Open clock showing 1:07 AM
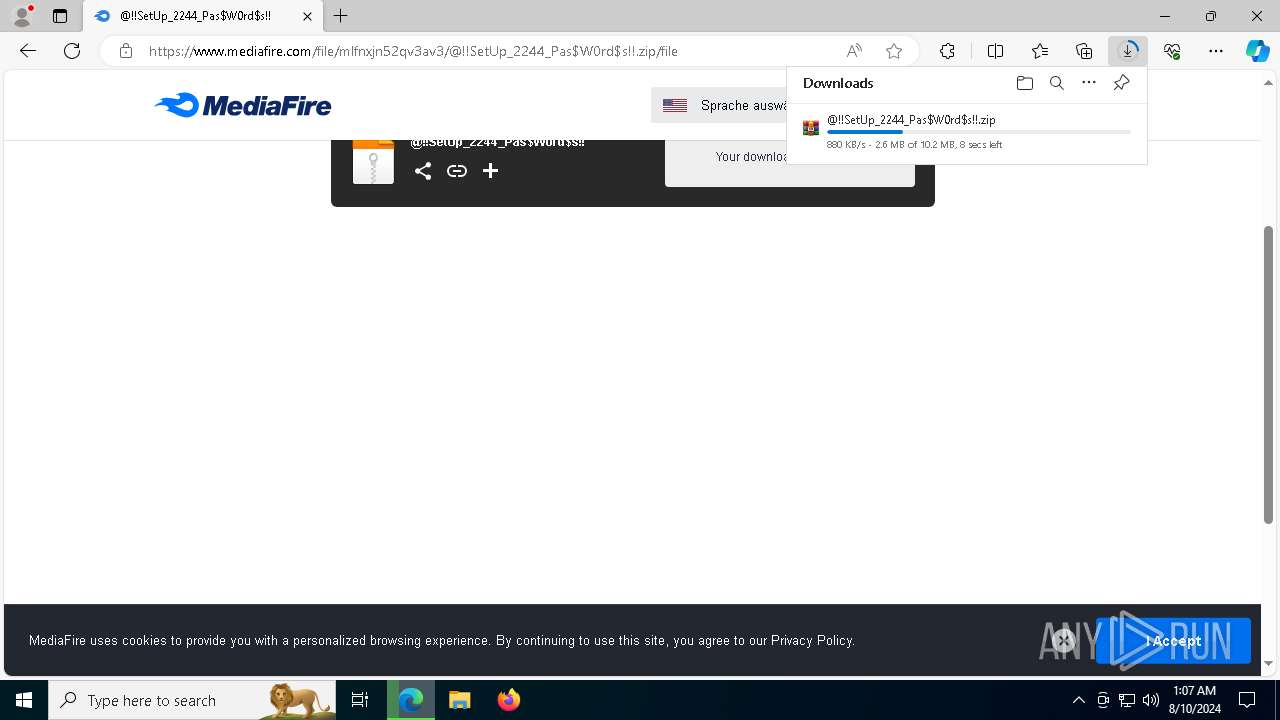Image resolution: width=1280 pixels, height=720 pixels. (1195, 700)
